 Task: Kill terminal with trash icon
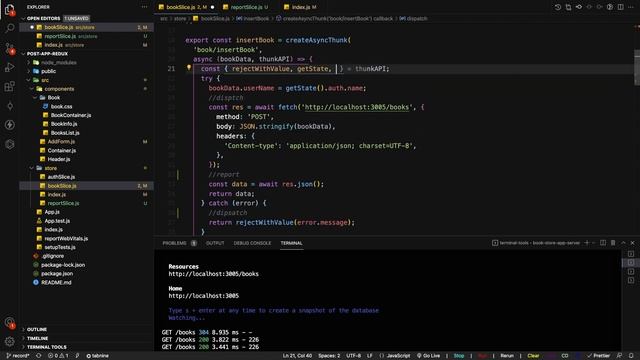click(x=613, y=243)
